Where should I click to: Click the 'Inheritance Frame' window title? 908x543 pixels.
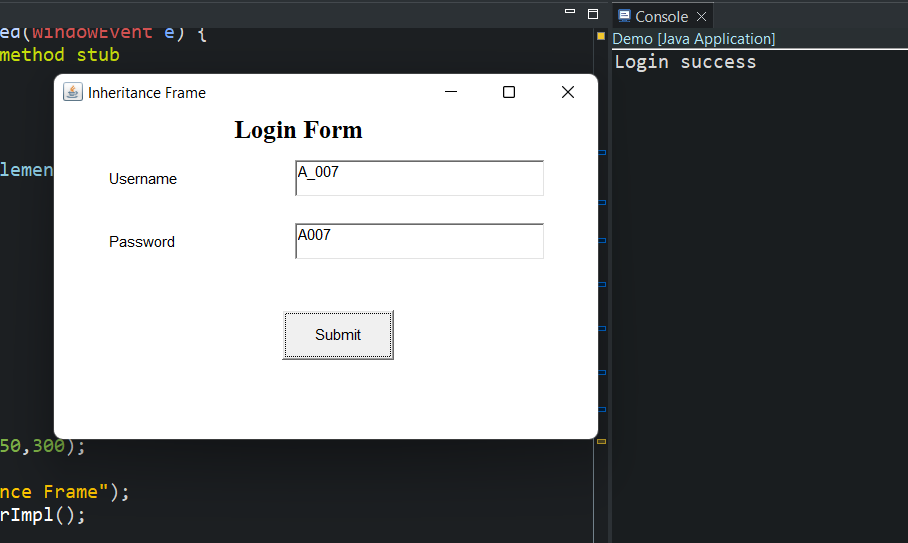[147, 93]
